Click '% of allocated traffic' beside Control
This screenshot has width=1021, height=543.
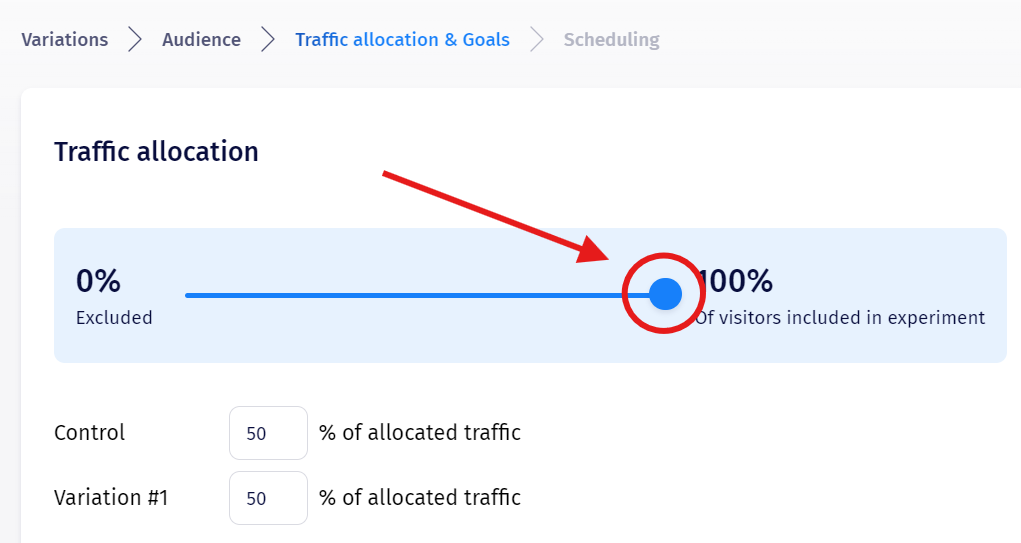pos(420,433)
